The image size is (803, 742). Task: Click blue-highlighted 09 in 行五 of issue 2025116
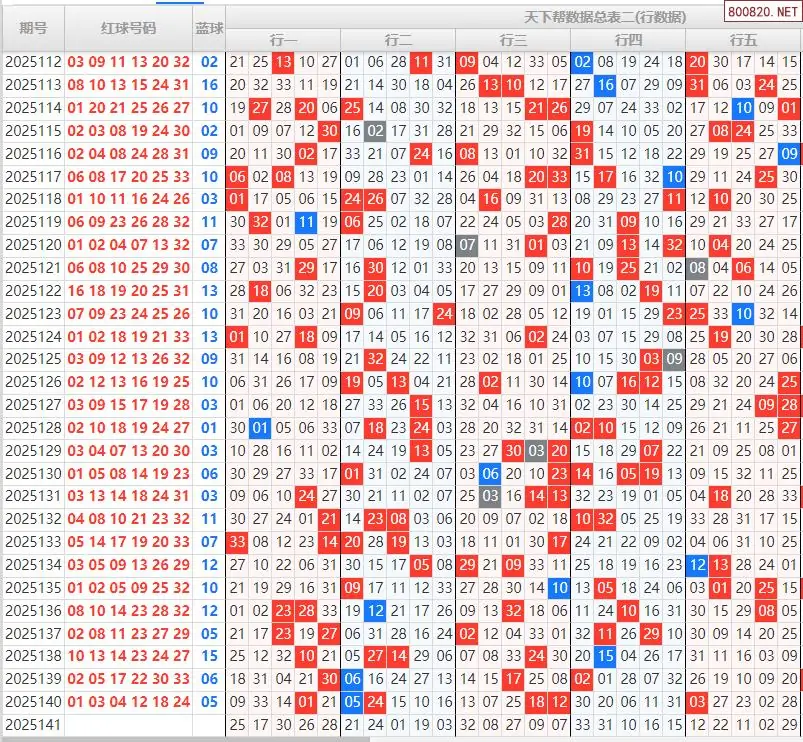[789, 154]
